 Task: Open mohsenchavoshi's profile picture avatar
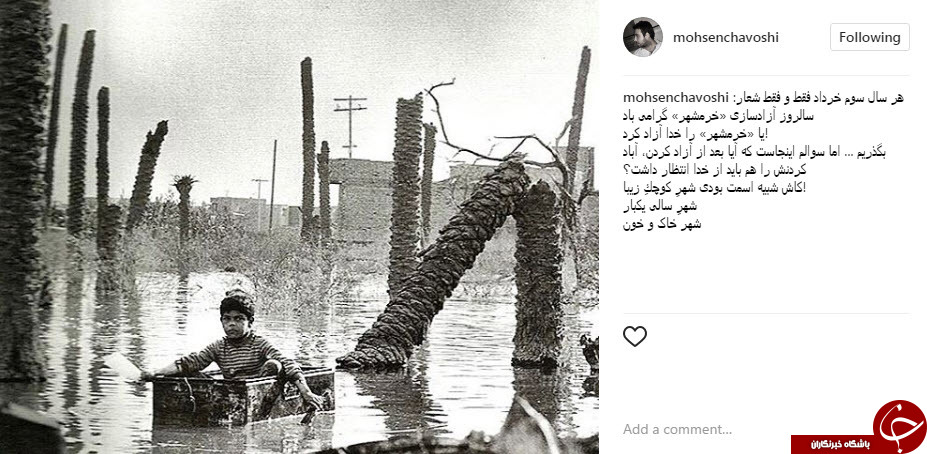click(643, 37)
